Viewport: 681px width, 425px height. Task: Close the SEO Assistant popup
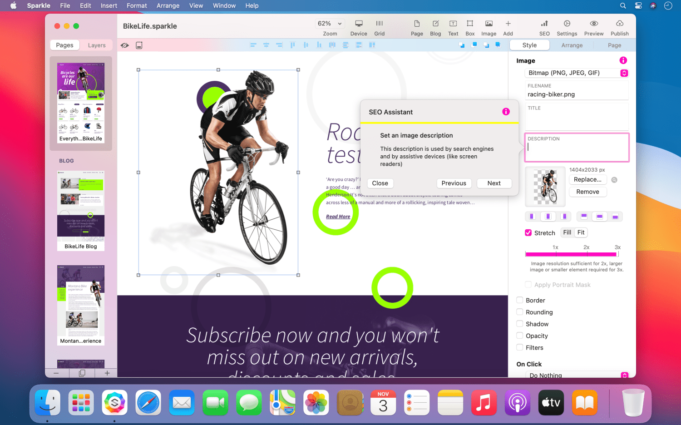380,183
